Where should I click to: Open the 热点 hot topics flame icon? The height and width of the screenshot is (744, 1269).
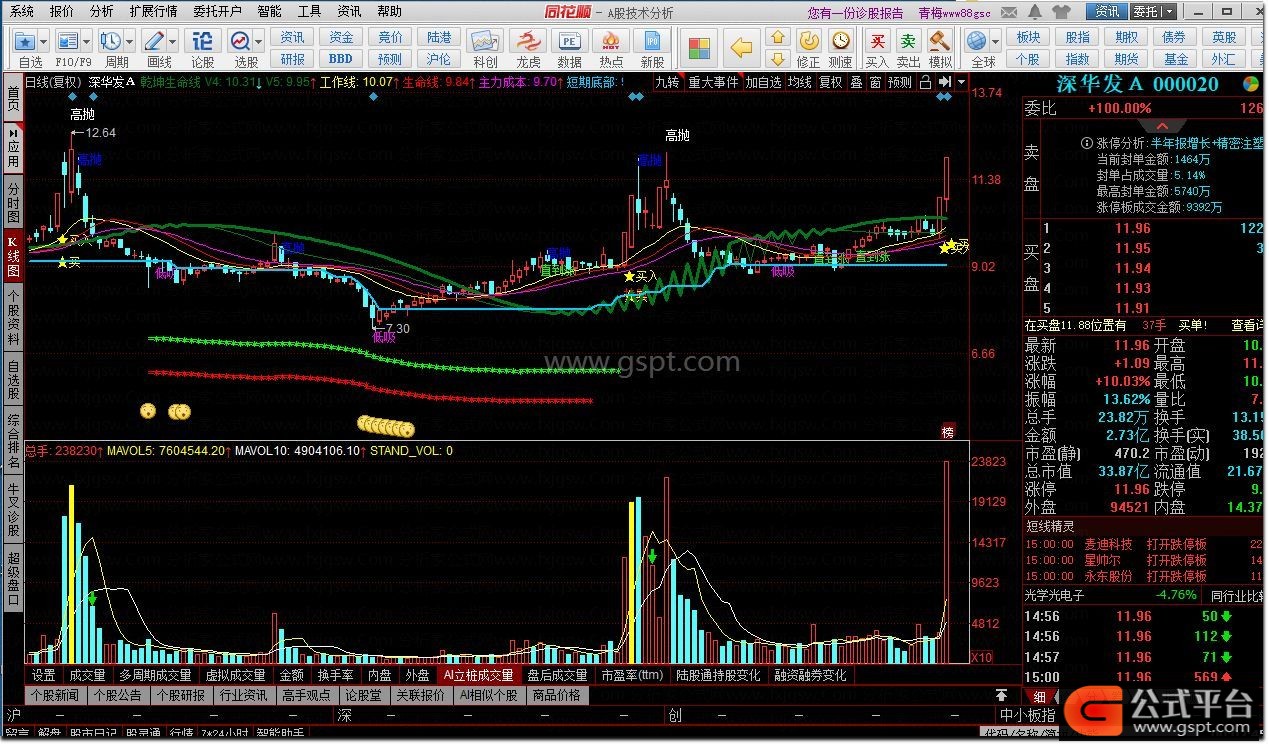(x=611, y=42)
